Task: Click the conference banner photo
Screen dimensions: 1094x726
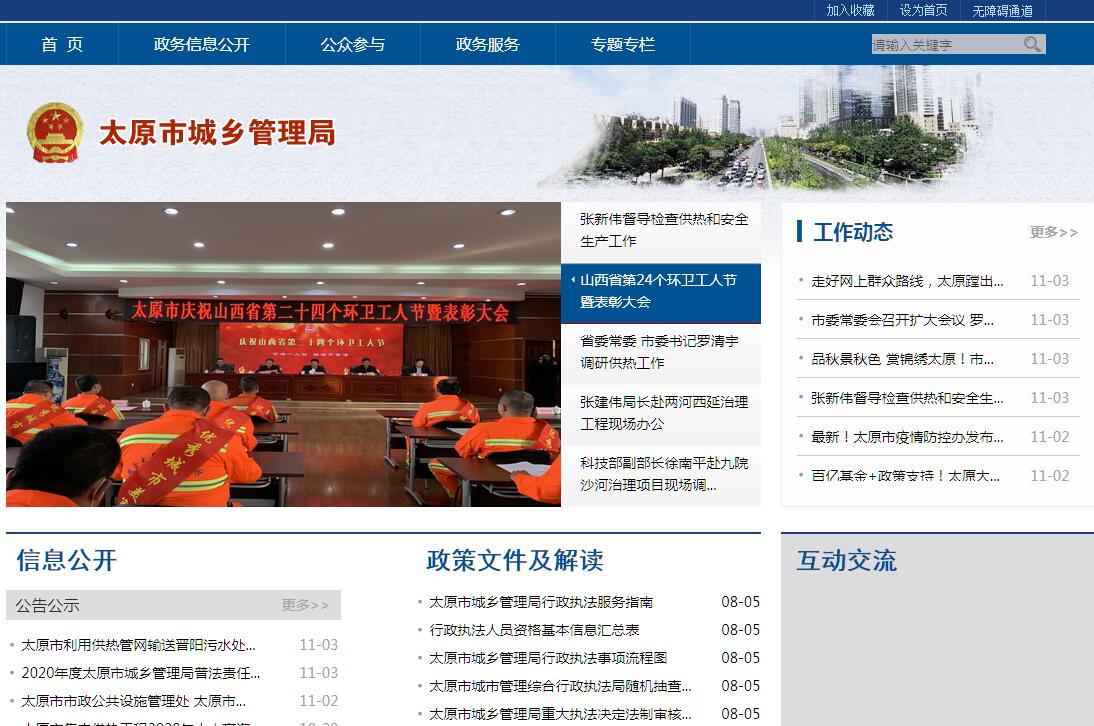Action: point(283,354)
